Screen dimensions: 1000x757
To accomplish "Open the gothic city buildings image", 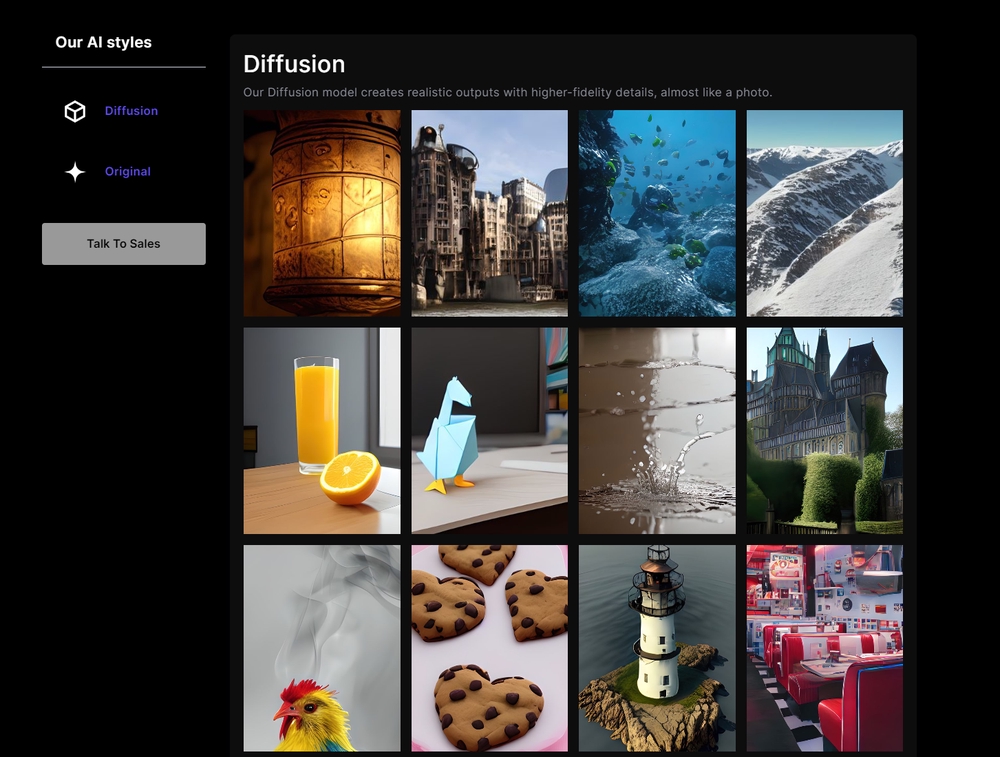I will pos(489,213).
